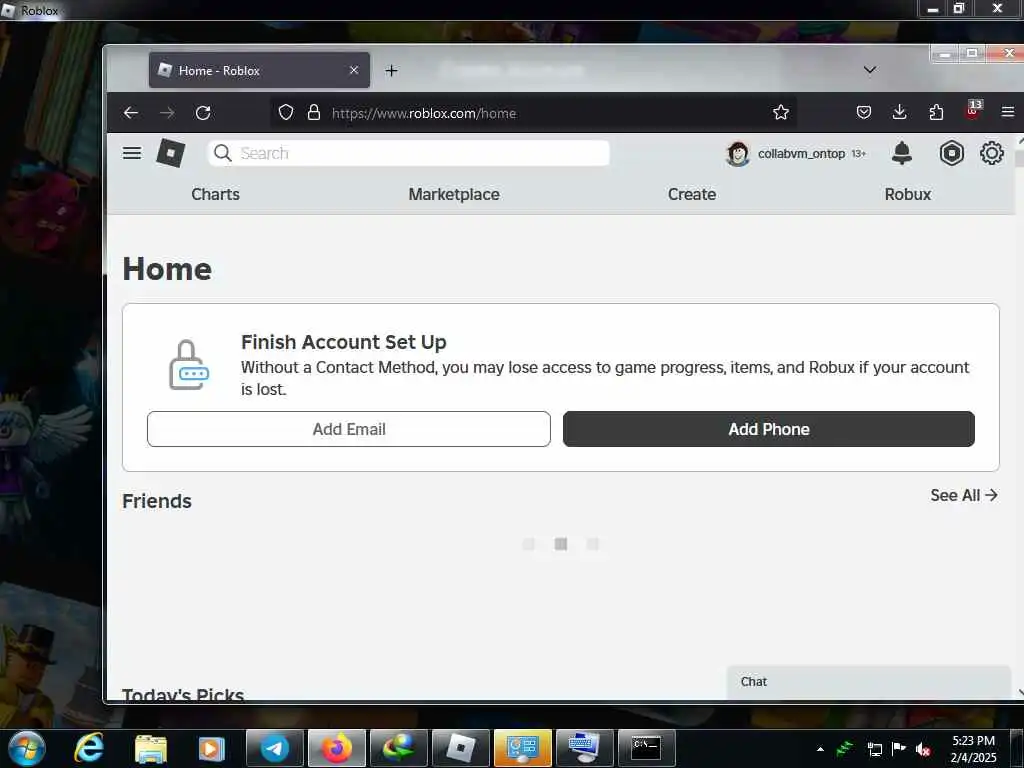1024x768 pixels.
Task: Click the Add Phone button
Action: tap(769, 429)
